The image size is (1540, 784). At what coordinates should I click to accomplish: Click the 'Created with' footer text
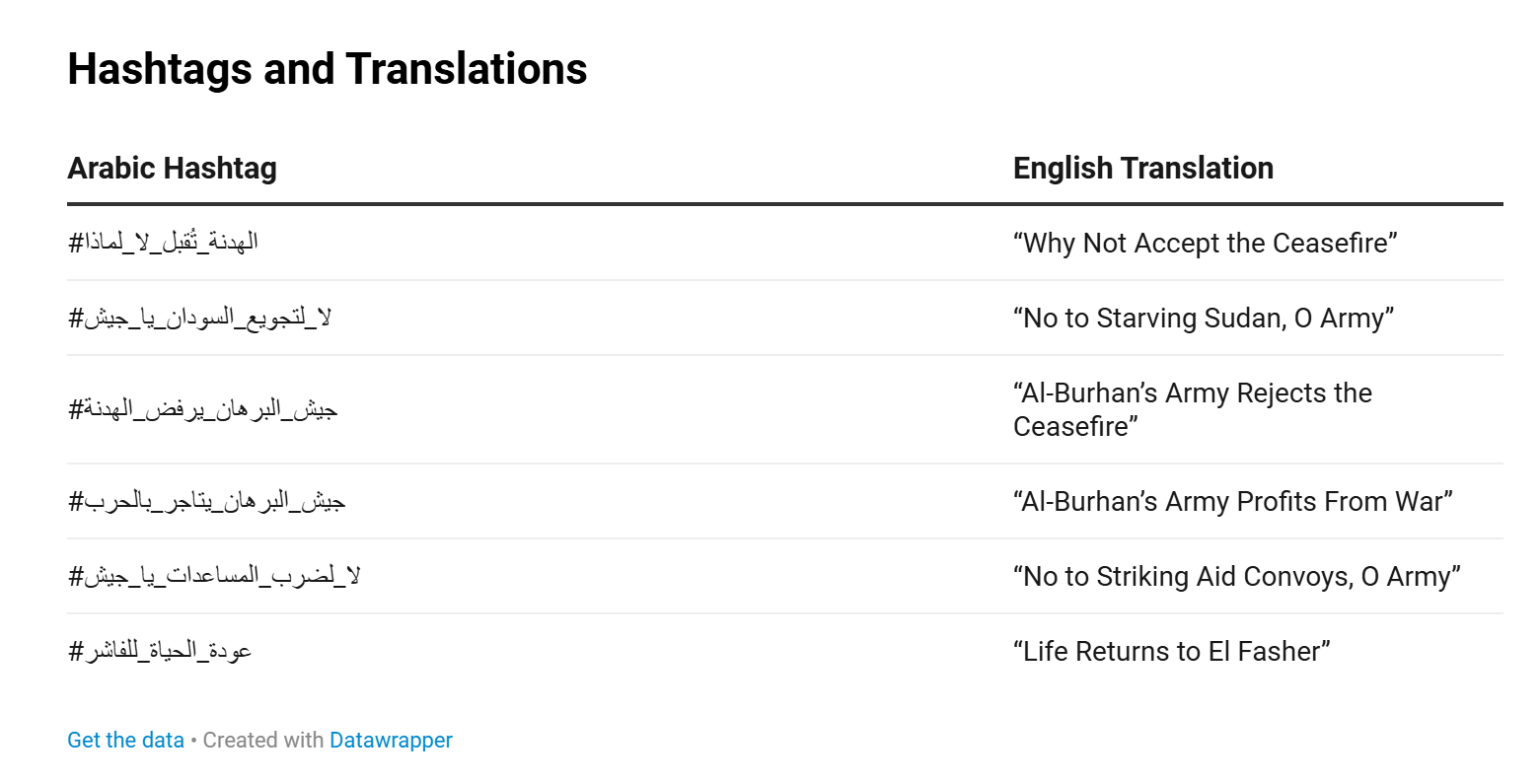(262, 740)
